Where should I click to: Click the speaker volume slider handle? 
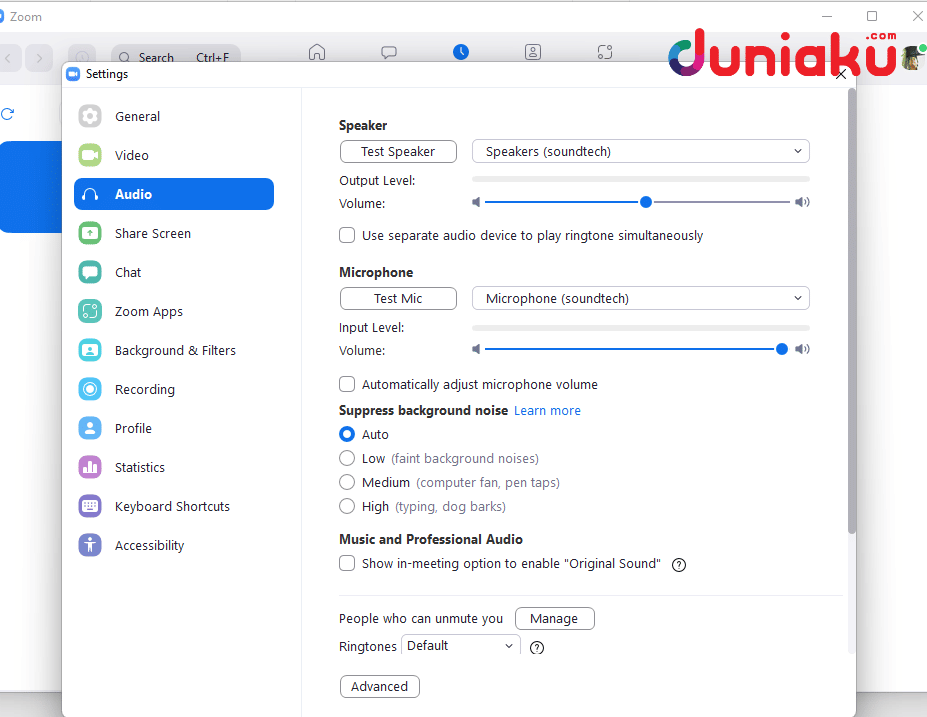[646, 202]
